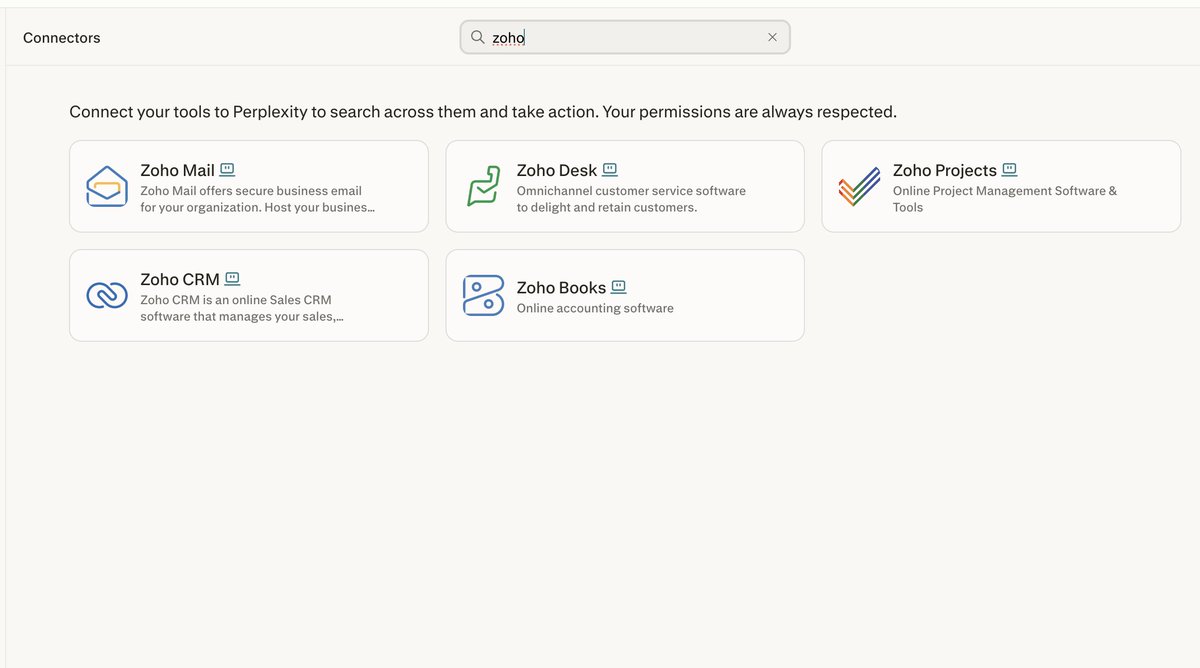The height and width of the screenshot is (668, 1200).
Task: Open the Zoho Projects connector title
Action: (945, 170)
